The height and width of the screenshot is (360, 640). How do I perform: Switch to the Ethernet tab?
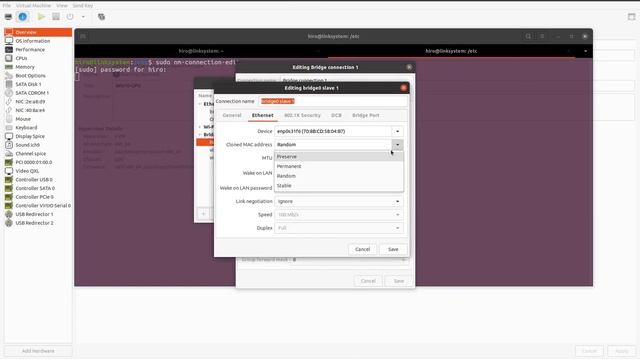click(x=262, y=116)
